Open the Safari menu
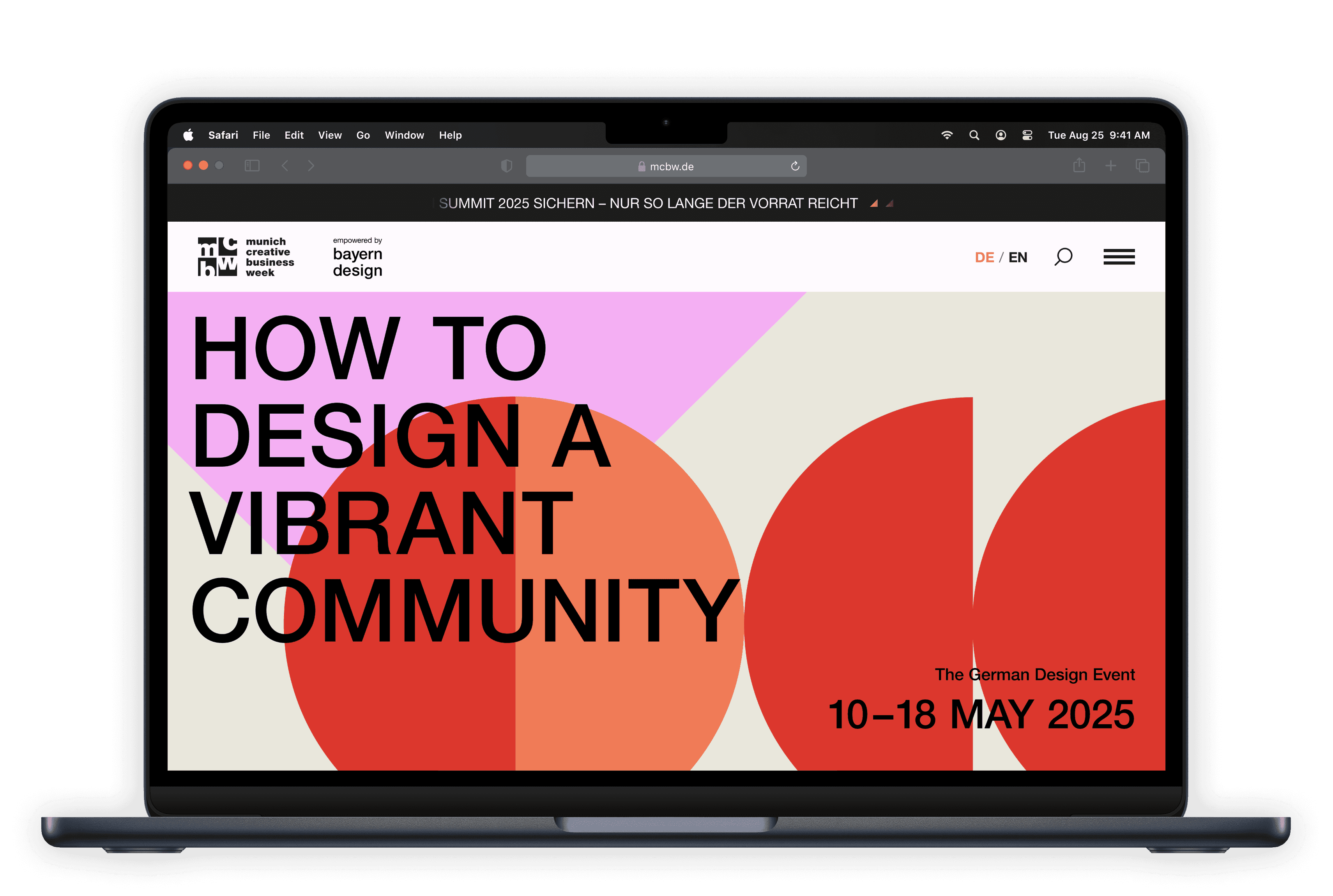Viewport: 1333px width, 896px height. click(223, 136)
